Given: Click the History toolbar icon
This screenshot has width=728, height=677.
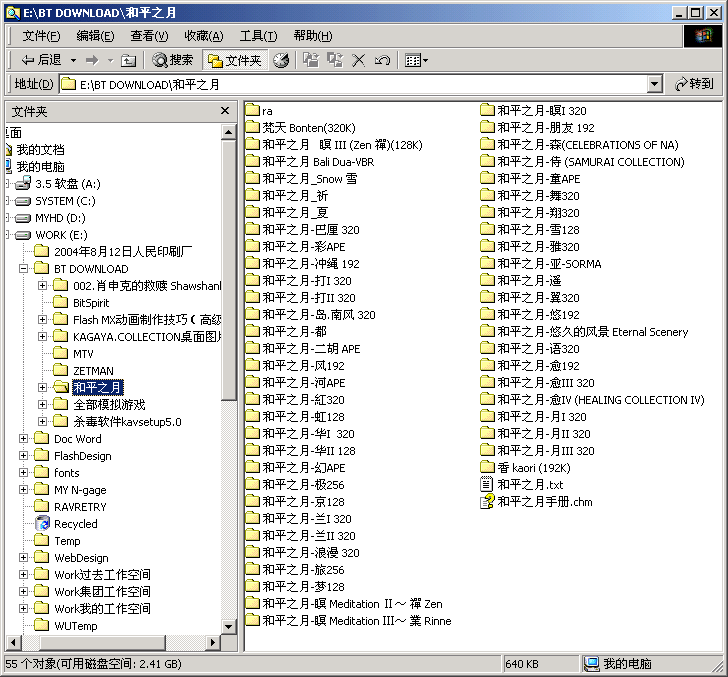Looking at the screenshot, I should coord(281,60).
